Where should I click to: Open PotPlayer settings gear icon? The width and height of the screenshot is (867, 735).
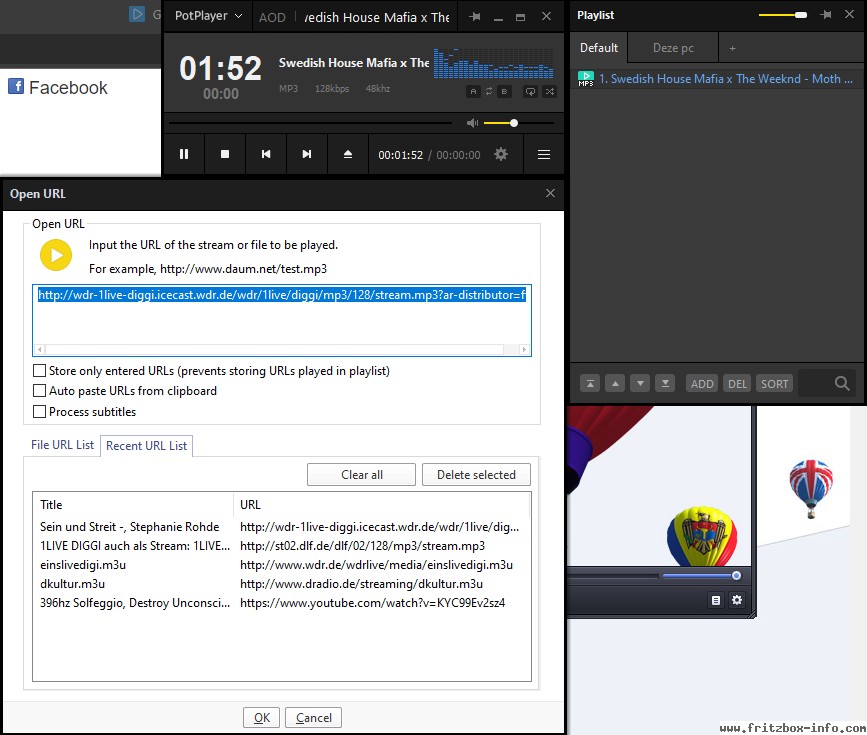[x=501, y=154]
